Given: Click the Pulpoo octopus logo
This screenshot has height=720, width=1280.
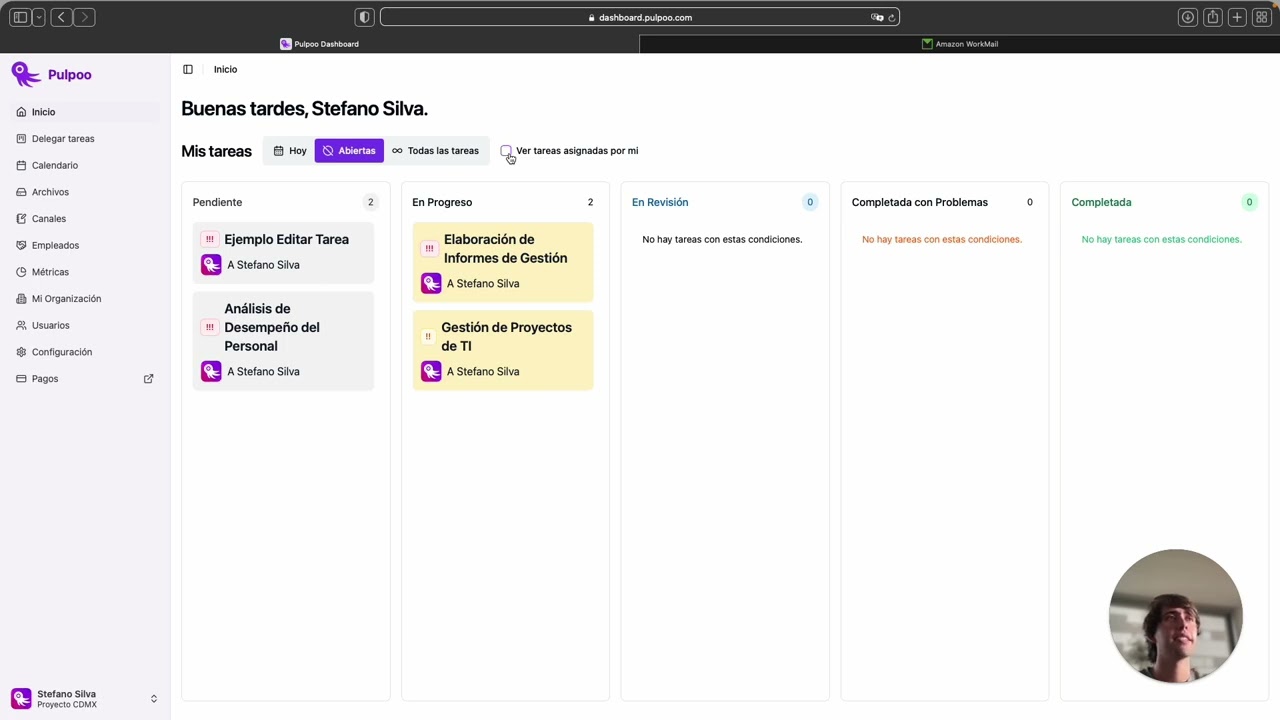Looking at the screenshot, I should tap(26, 74).
